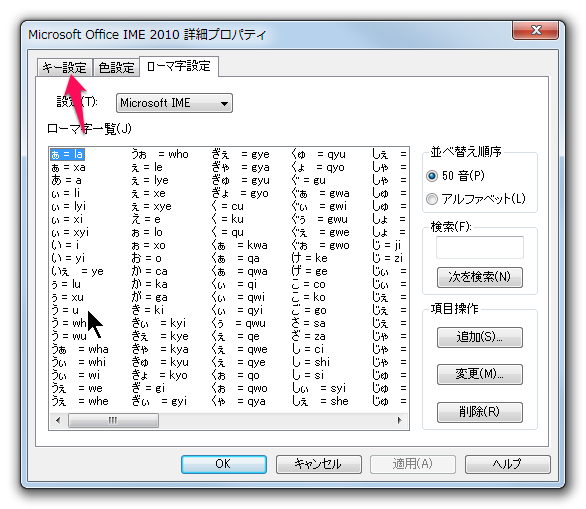Select the 'ぐぉ = gwo' entry
Screen dimensions: 586x509
[320, 246]
